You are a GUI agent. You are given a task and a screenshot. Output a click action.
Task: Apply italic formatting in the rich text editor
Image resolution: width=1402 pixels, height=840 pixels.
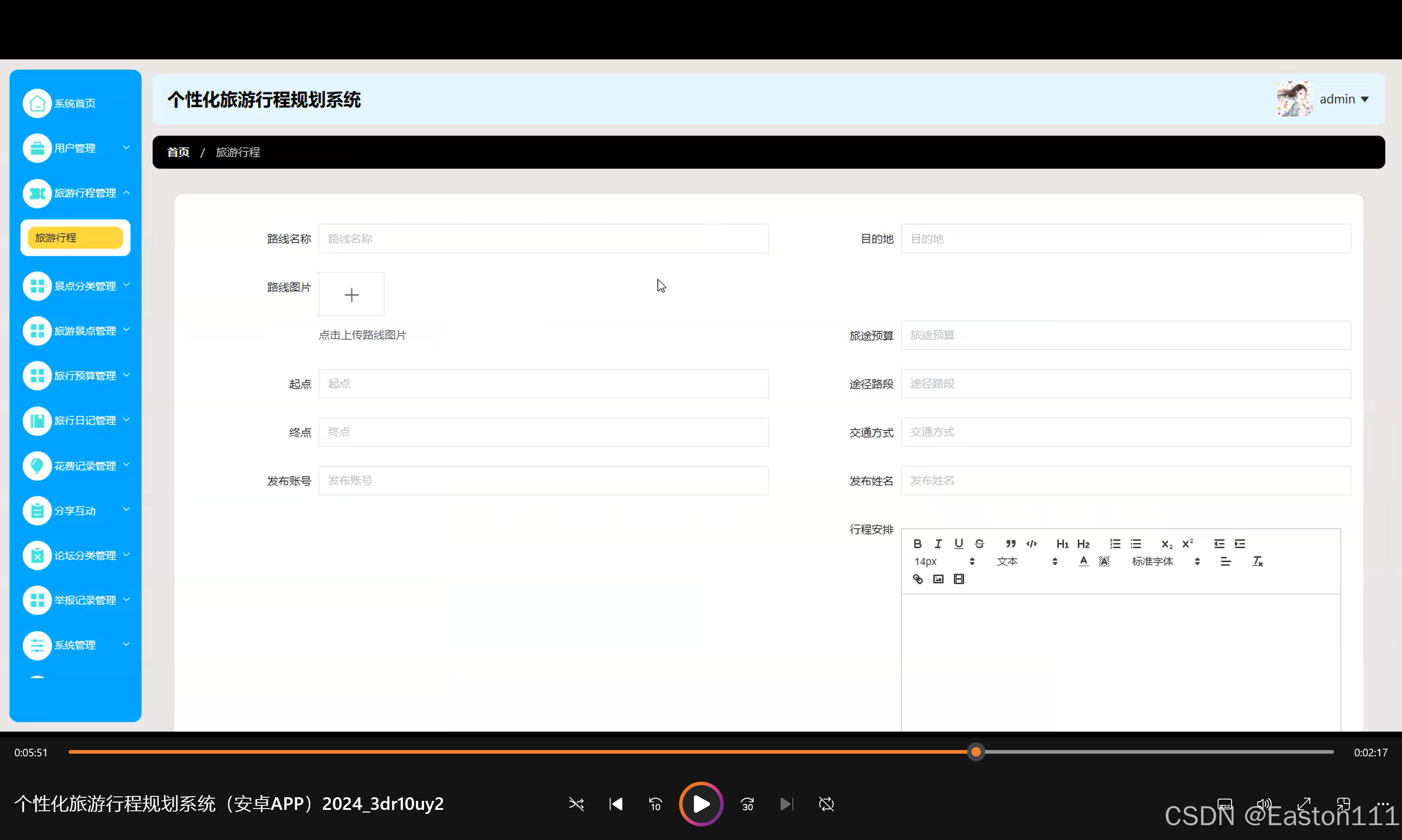pyautogui.click(x=938, y=544)
